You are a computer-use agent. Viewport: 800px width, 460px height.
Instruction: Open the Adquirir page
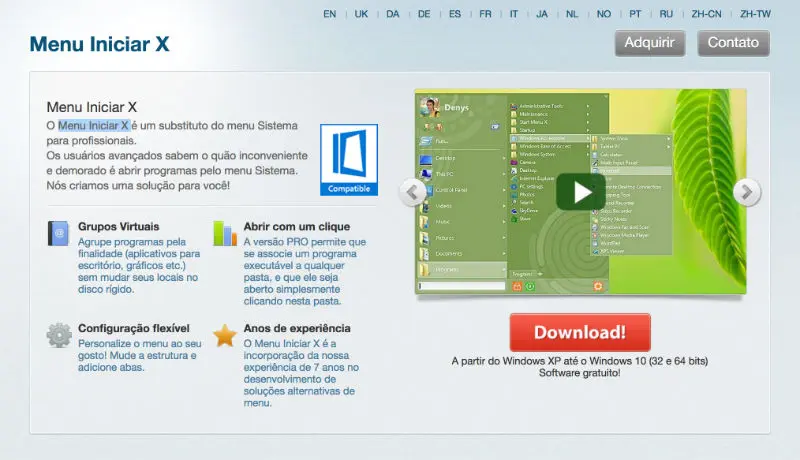coord(649,43)
